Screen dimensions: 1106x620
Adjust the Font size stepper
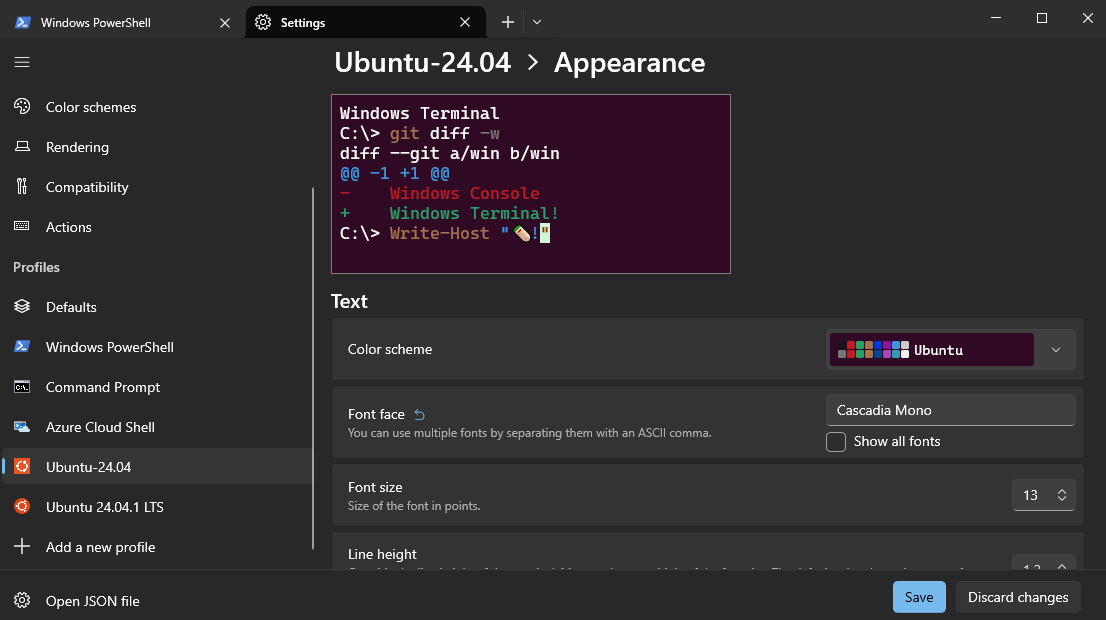(1062, 495)
